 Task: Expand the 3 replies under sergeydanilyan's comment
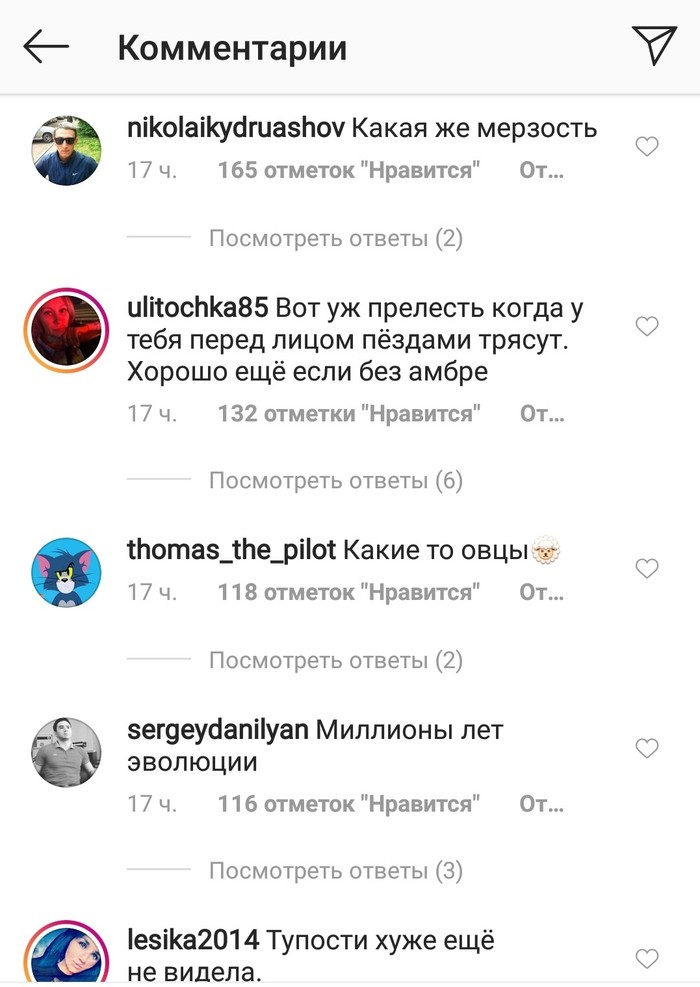[336, 871]
